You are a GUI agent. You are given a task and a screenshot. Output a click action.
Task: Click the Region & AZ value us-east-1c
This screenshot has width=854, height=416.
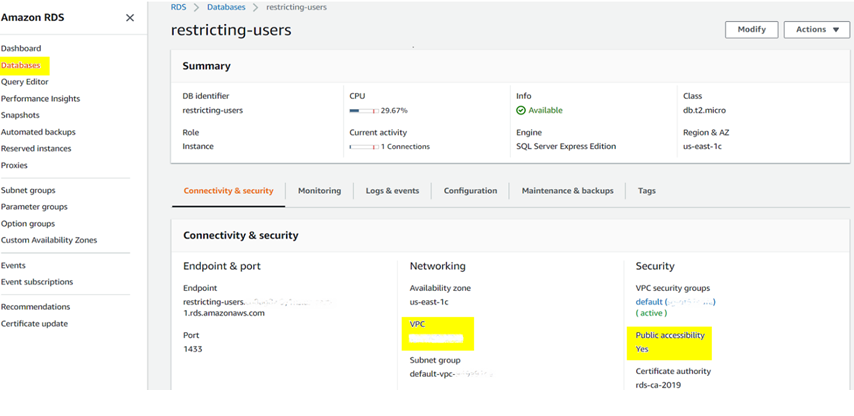702,146
